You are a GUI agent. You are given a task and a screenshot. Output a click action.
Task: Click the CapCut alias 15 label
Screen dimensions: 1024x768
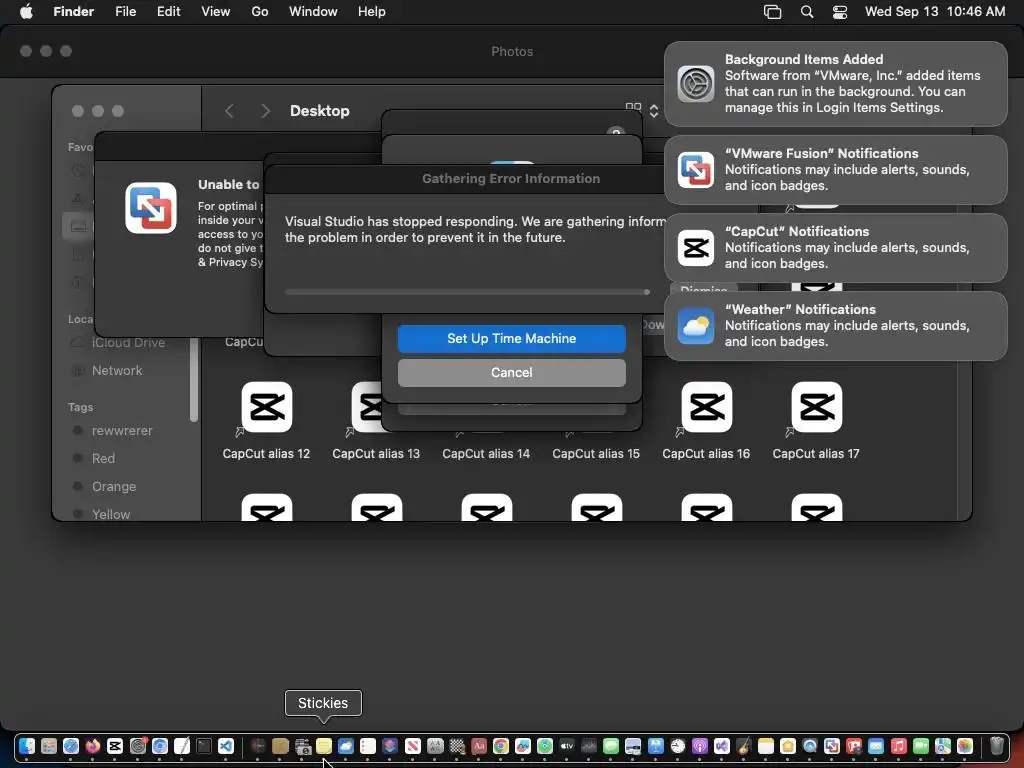[x=596, y=453]
